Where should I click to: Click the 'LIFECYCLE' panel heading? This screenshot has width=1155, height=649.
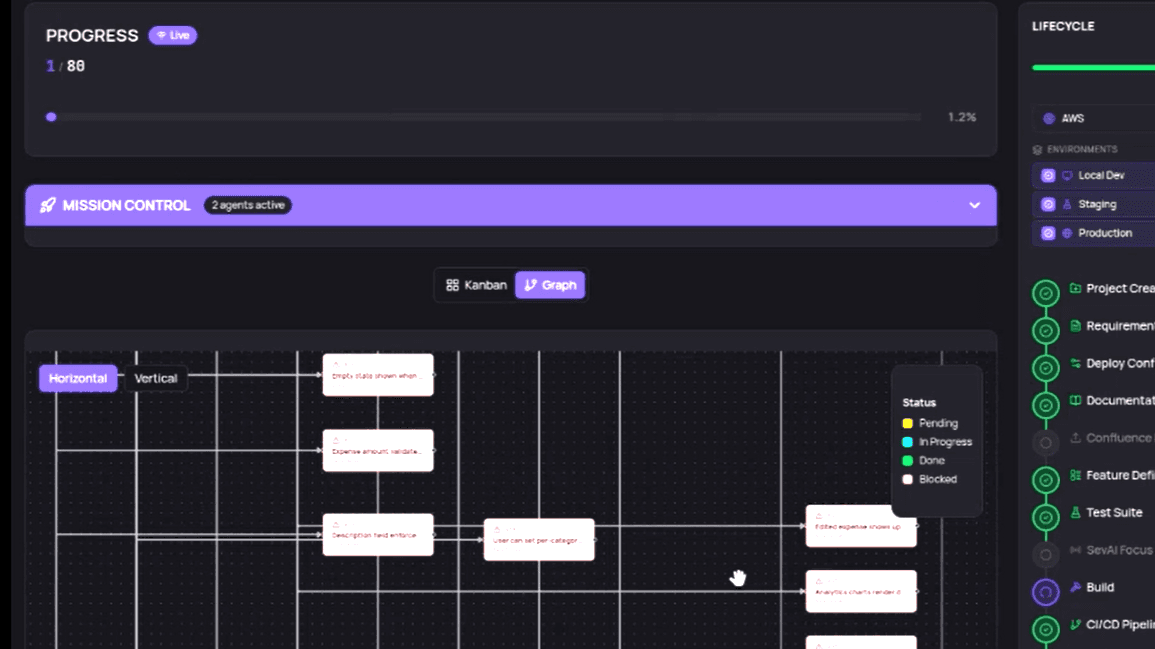click(x=1063, y=27)
